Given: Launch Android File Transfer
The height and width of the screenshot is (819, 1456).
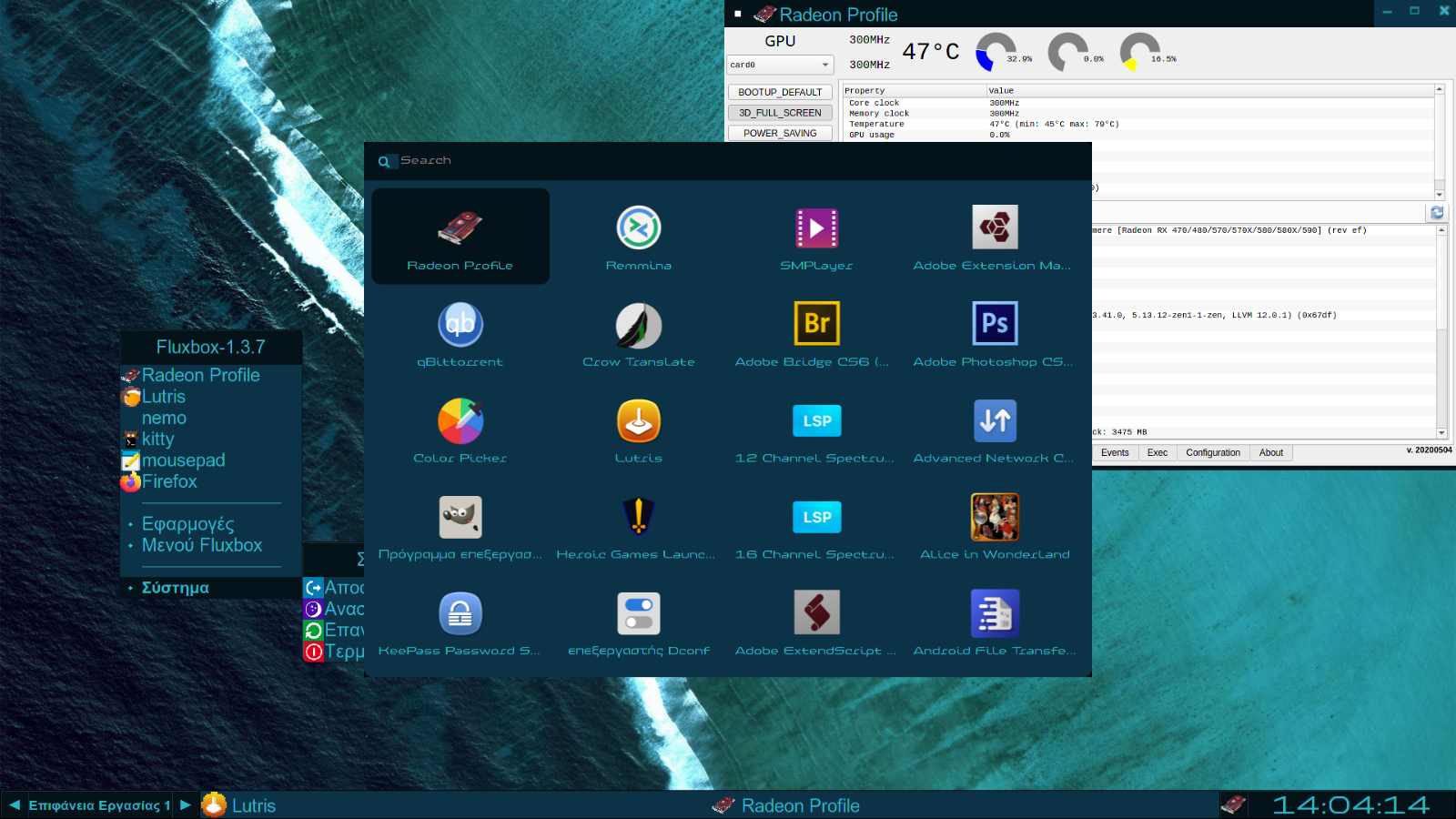Looking at the screenshot, I should coord(995,622).
